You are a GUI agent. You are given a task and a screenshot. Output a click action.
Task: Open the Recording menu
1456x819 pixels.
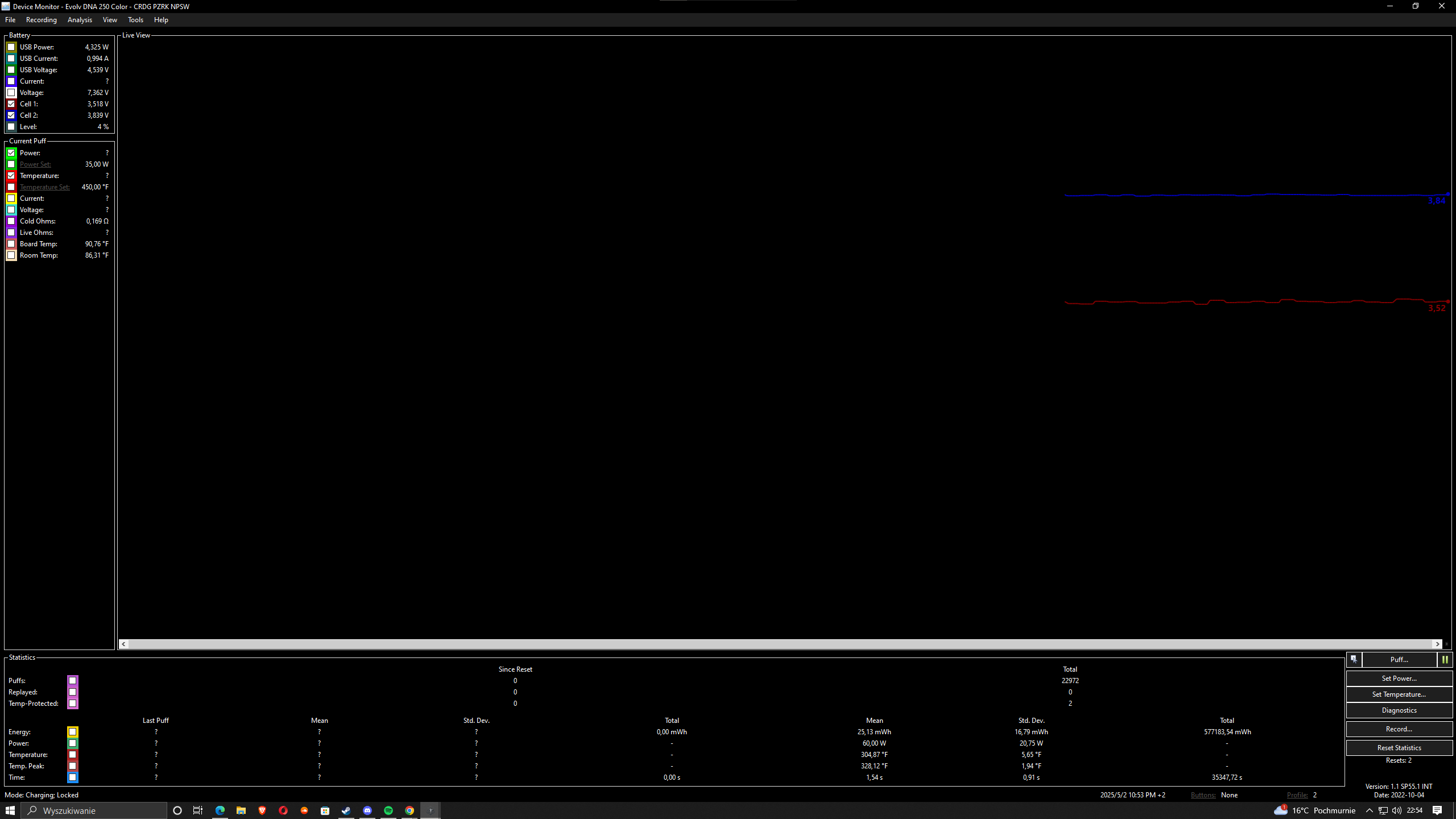click(x=41, y=20)
